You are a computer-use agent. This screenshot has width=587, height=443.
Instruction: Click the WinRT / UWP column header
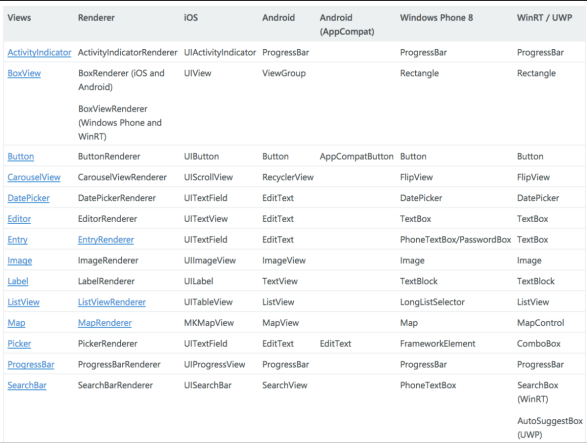545,18
